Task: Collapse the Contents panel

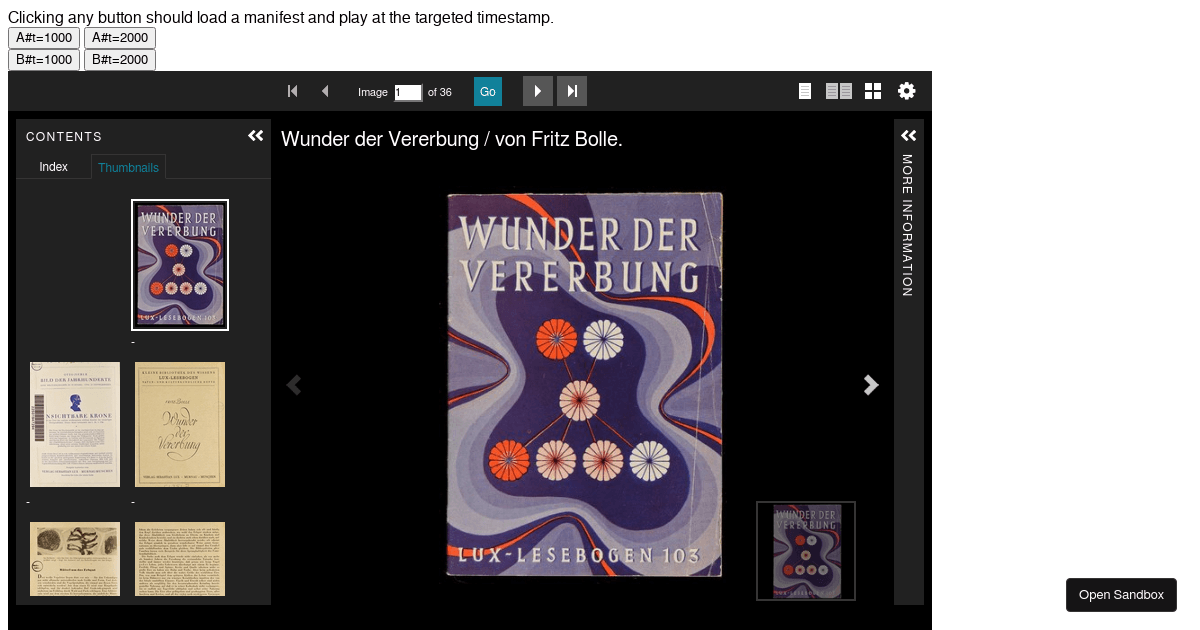Action: (x=256, y=136)
